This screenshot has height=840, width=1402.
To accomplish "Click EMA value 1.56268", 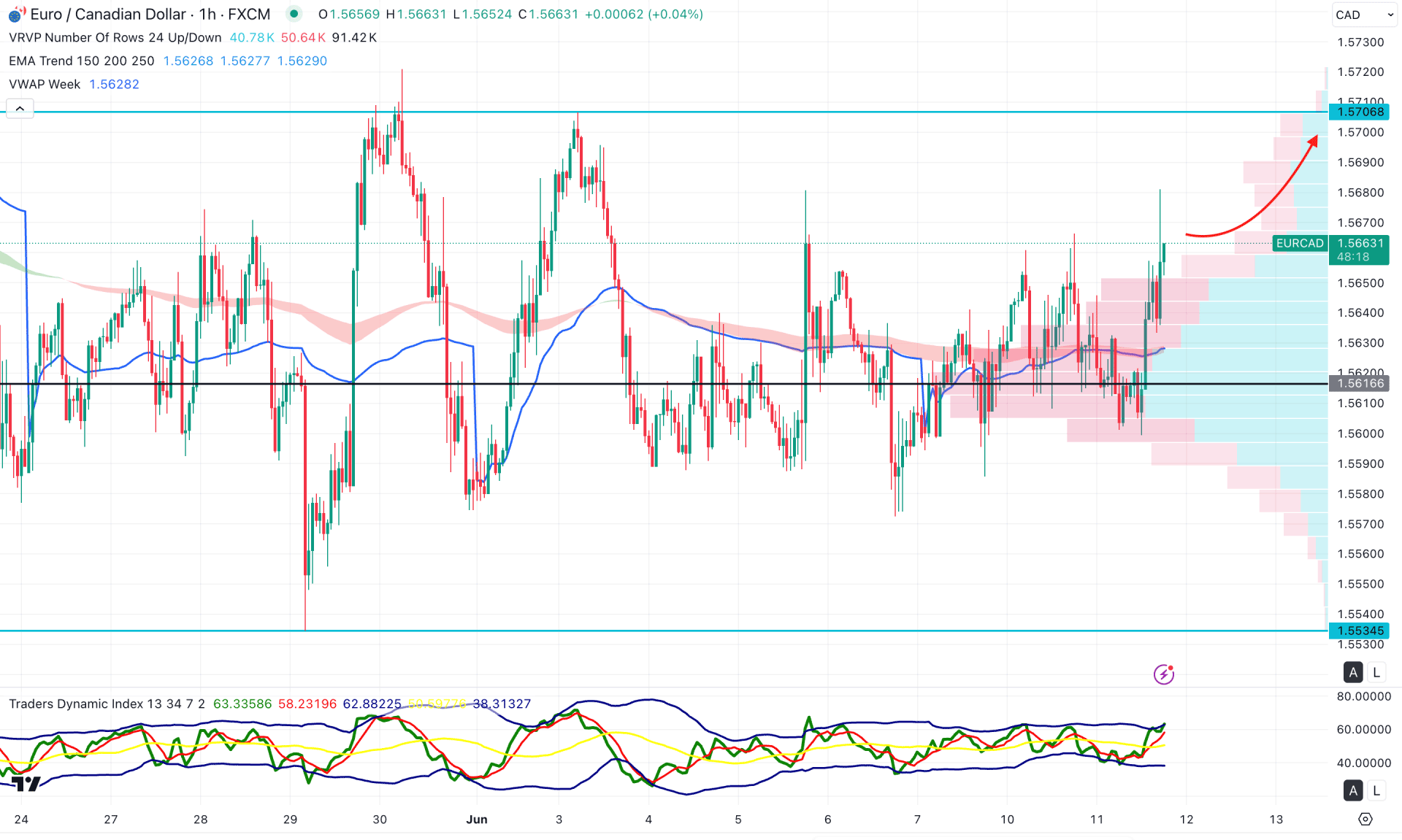I will pyautogui.click(x=188, y=61).
